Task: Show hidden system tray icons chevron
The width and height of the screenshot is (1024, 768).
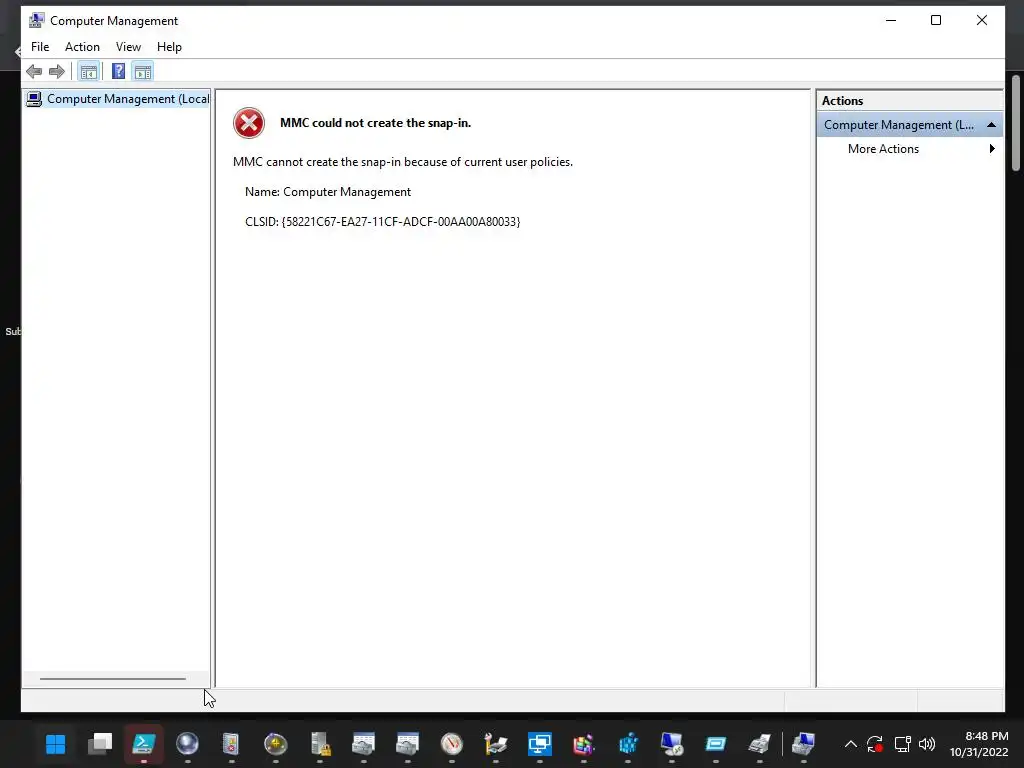Action: tap(850, 744)
